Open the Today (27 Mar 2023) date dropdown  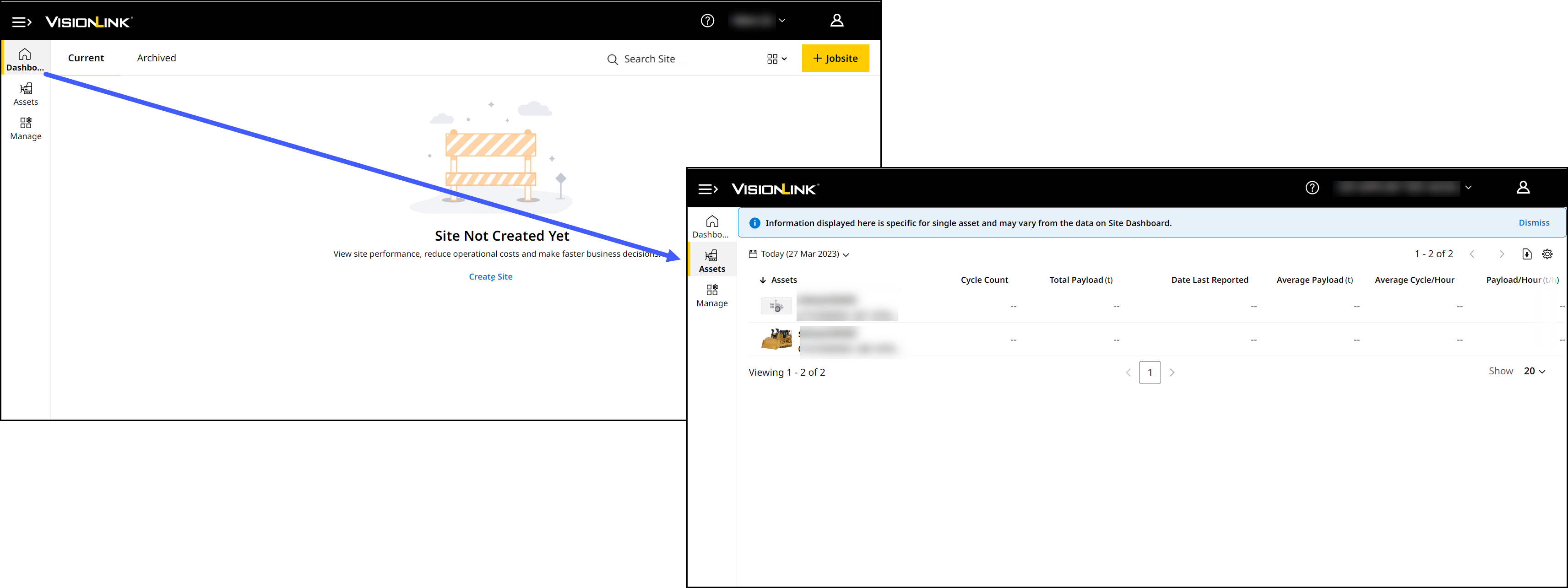point(798,254)
